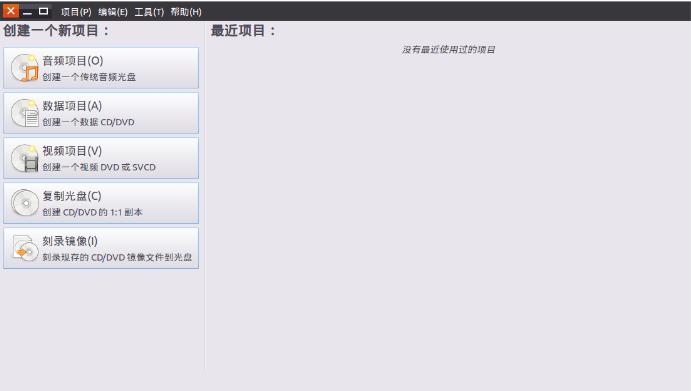Click the data project disc icon
691x391 pixels.
(25, 113)
